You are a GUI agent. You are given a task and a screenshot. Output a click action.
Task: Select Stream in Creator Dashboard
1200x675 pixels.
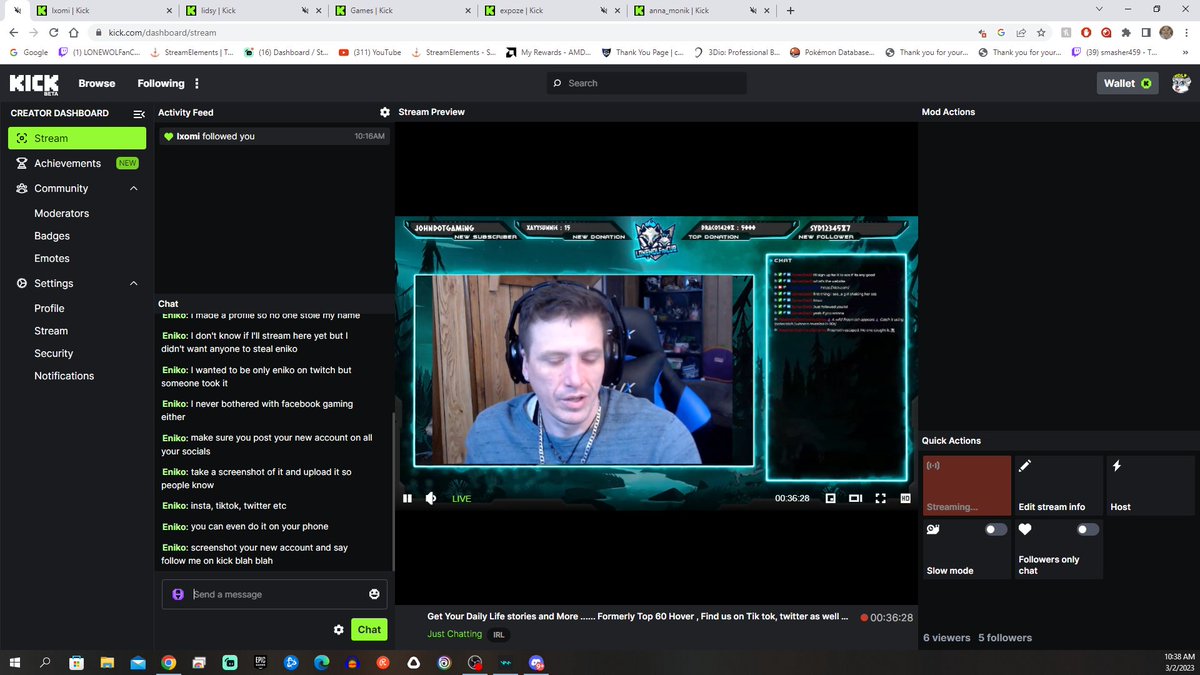coord(77,138)
